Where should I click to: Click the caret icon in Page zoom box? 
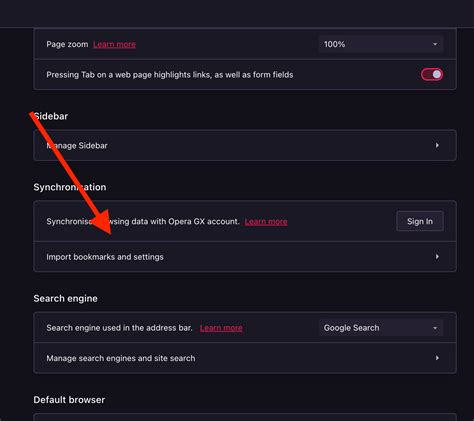pos(435,44)
